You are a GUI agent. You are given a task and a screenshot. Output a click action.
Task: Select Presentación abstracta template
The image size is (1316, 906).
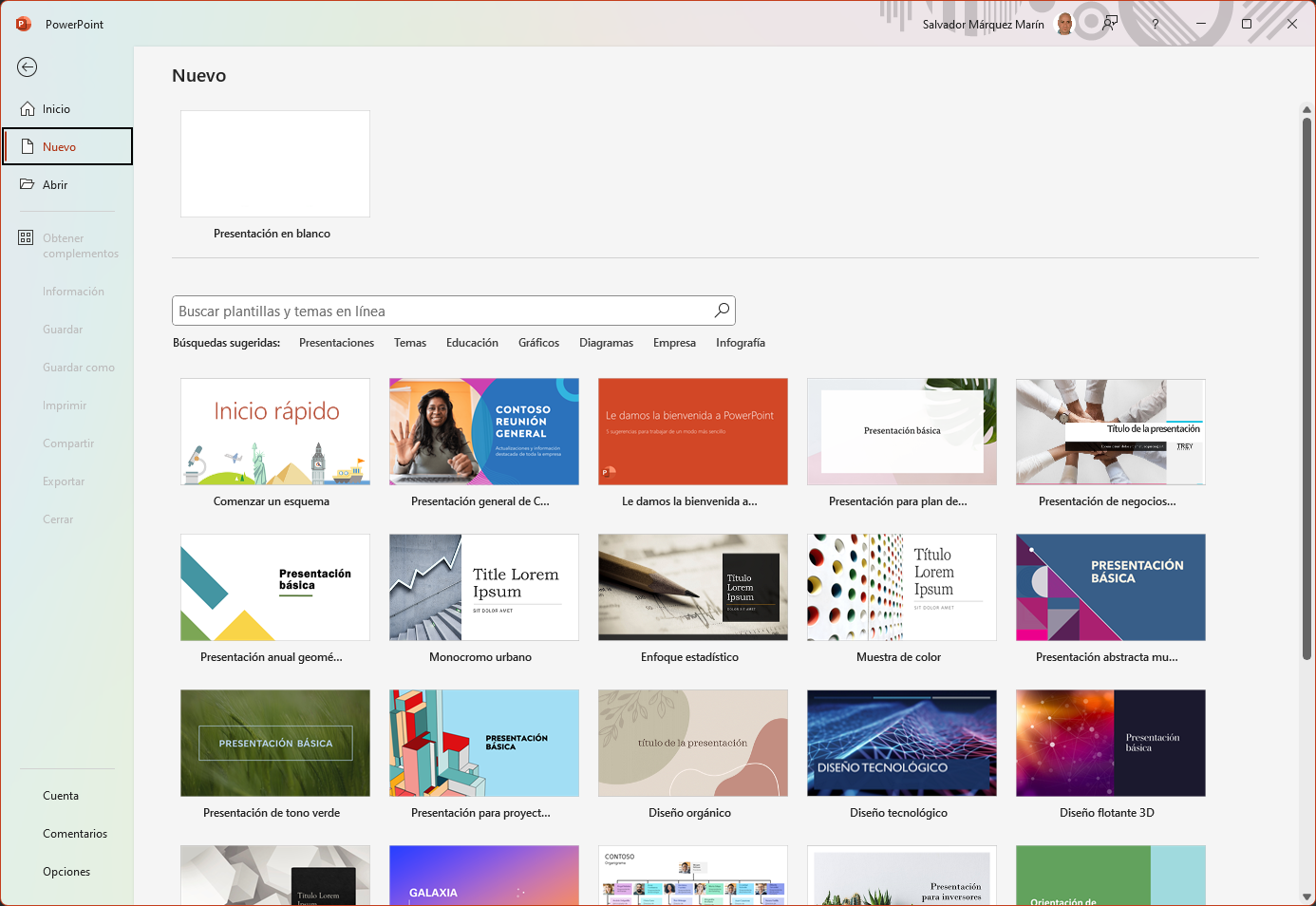pos(1111,587)
